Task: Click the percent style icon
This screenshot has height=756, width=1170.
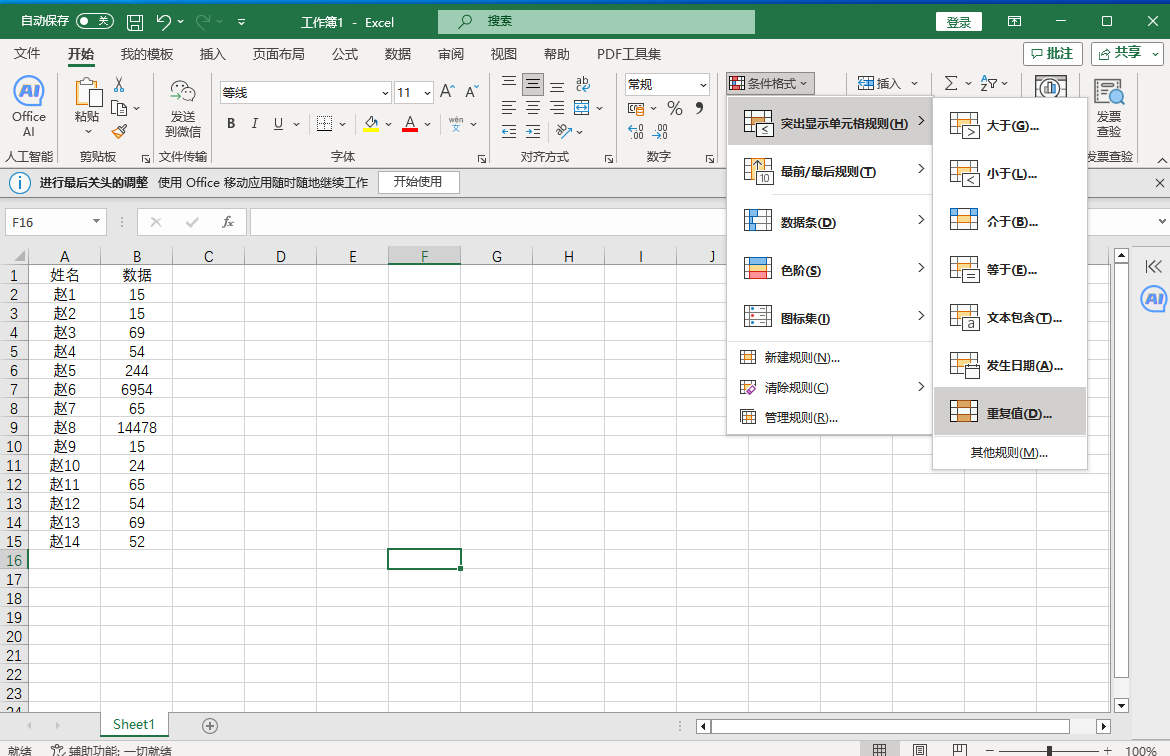Action: coord(675,108)
